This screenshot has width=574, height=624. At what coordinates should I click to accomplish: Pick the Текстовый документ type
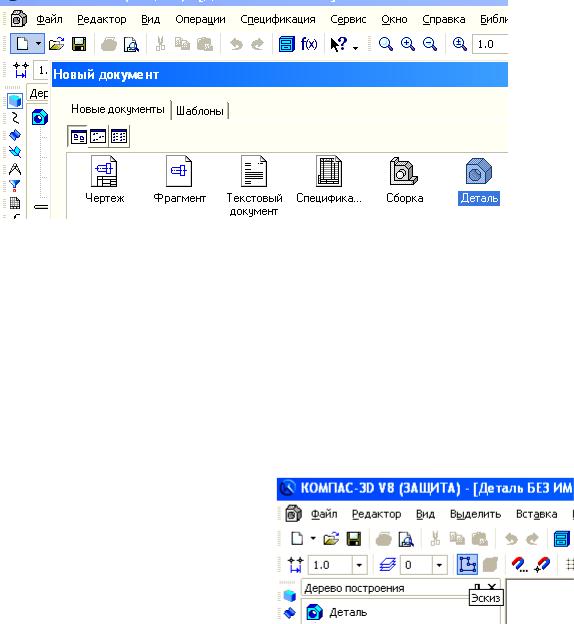click(254, 171)
